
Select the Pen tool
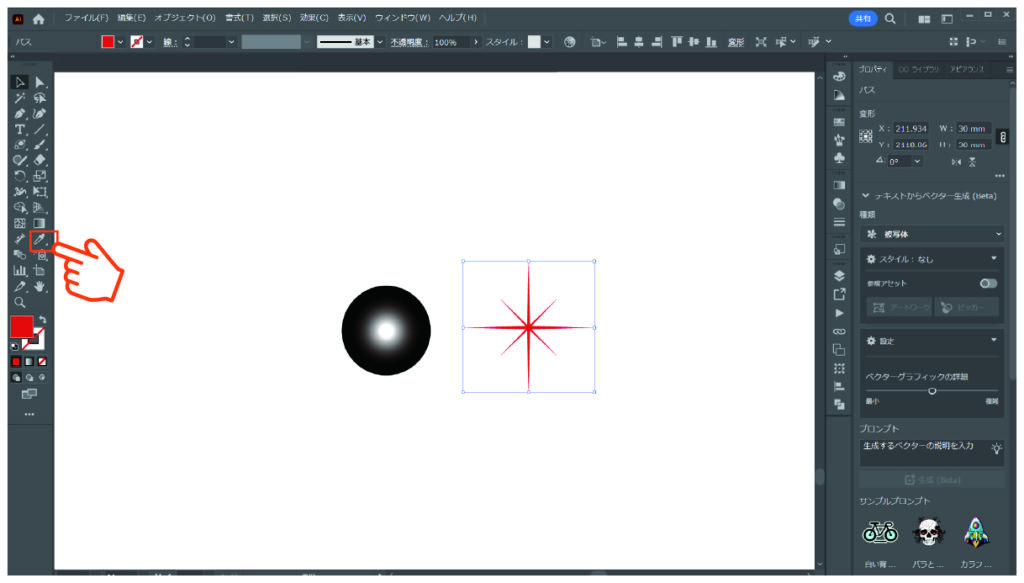click(20, 114)
